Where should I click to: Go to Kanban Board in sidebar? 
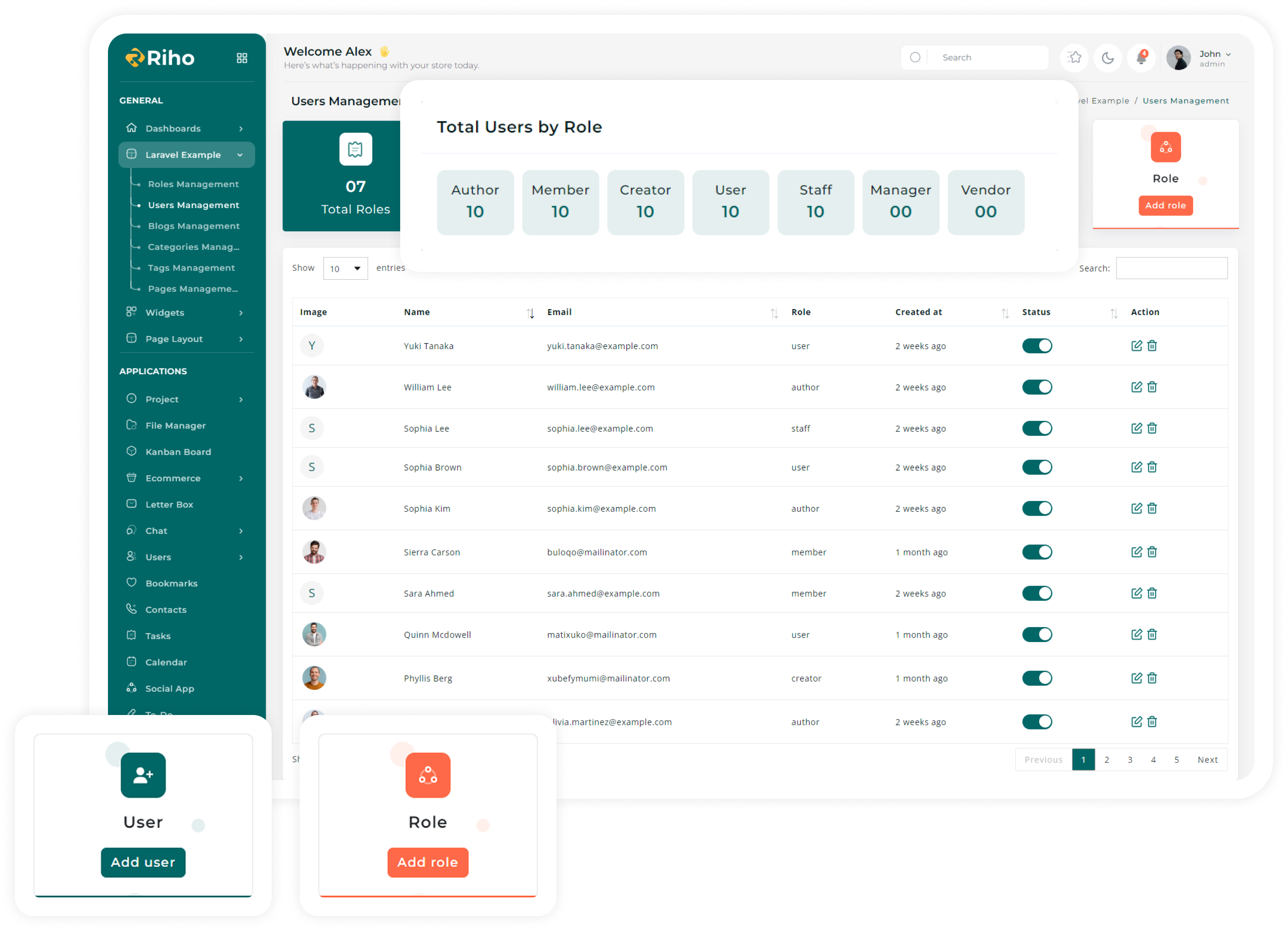(x=178, y=452)
